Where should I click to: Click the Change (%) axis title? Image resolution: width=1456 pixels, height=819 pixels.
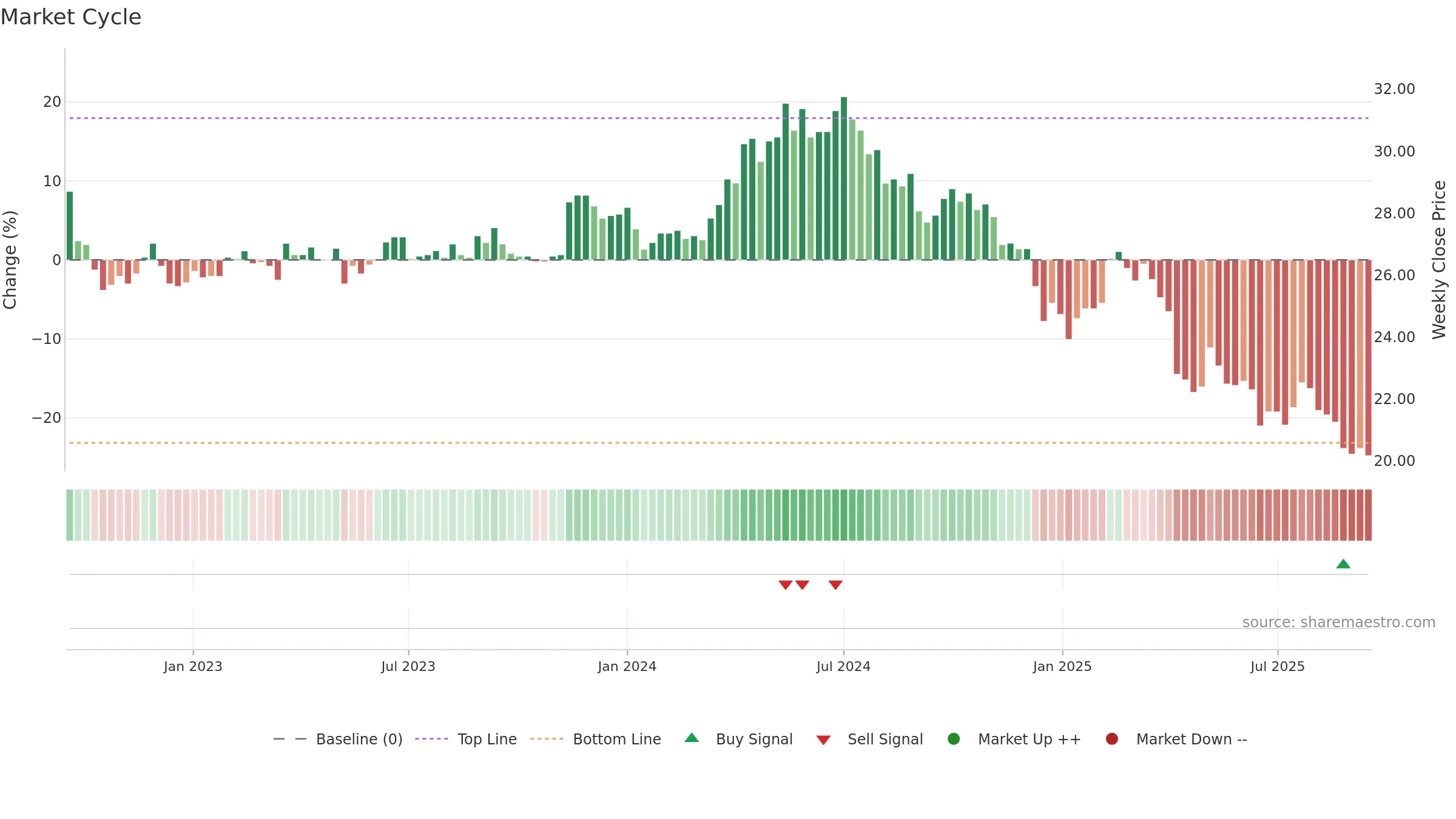[x=10, y=260]
